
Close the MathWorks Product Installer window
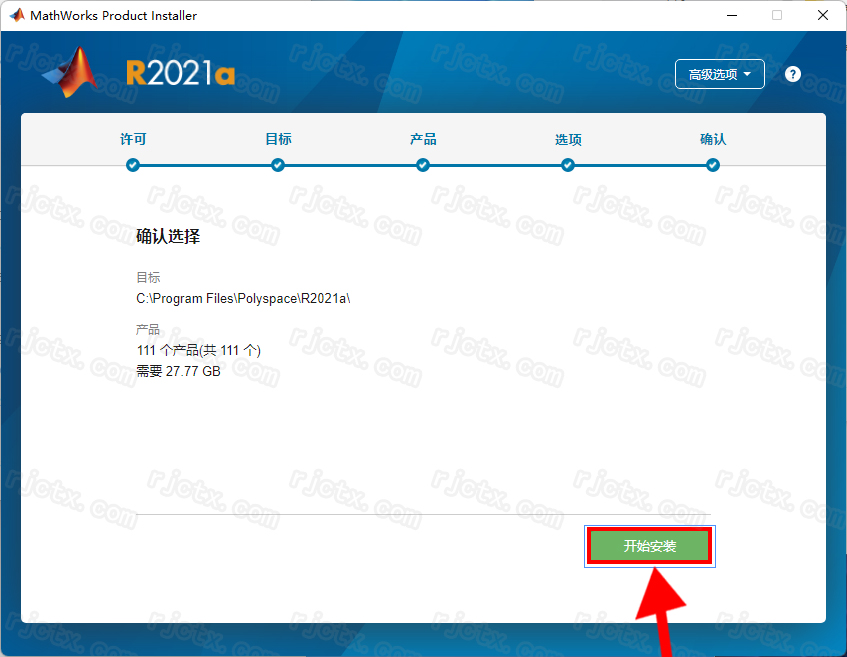point(821,15)
